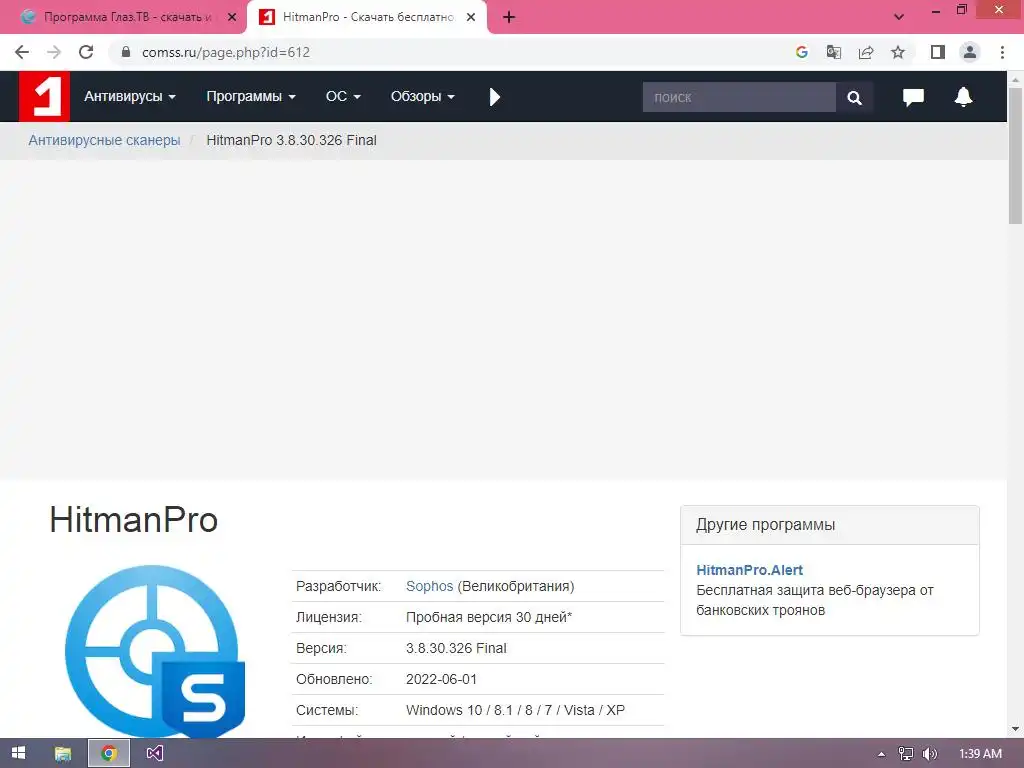Translate this page icon
The image size is (1024, 768).
pyautogui.click(x=834, y=52)
